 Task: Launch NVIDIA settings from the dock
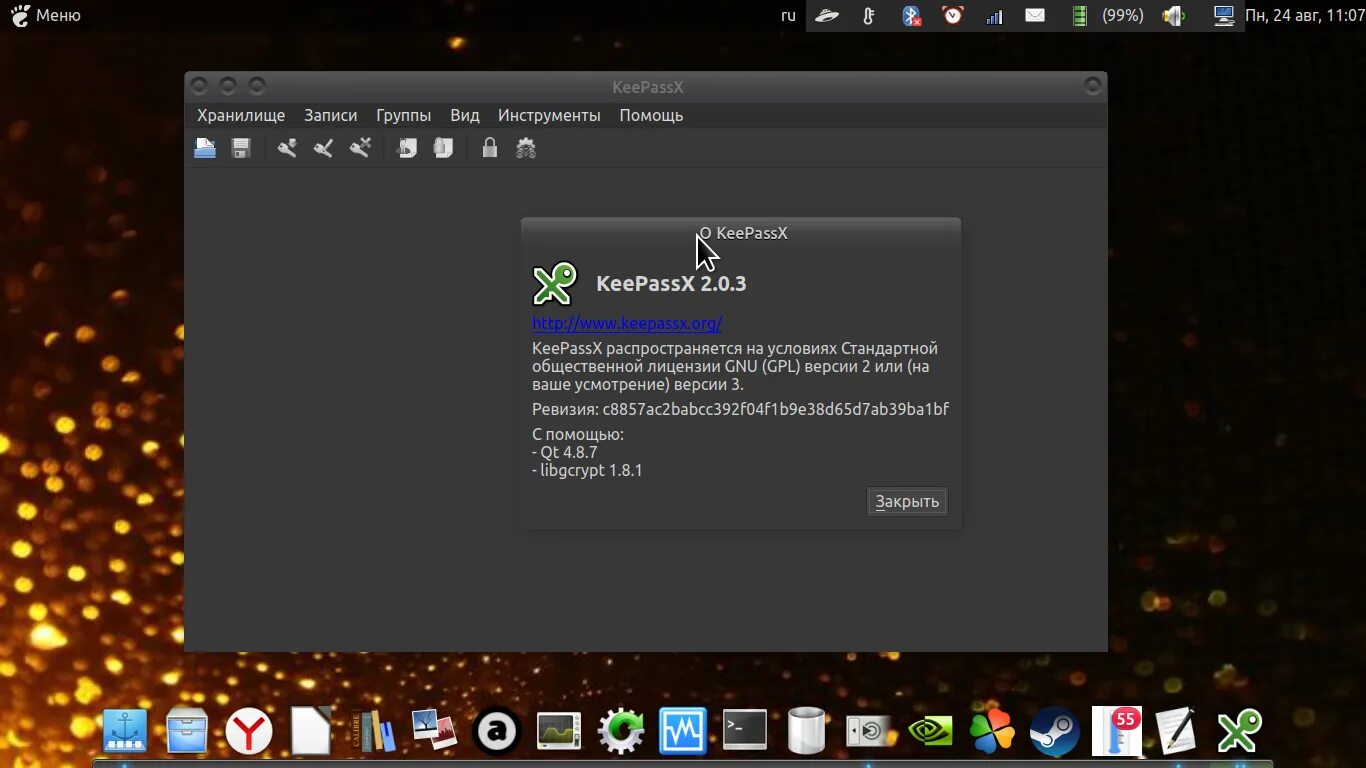(930, 731)
